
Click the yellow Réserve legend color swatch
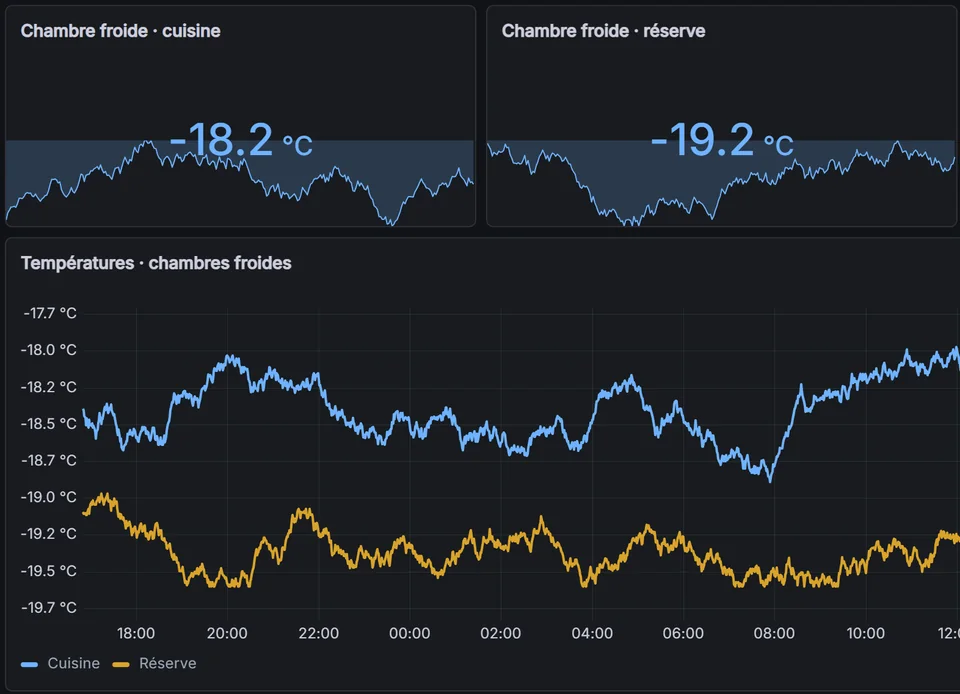pos(121,665)
